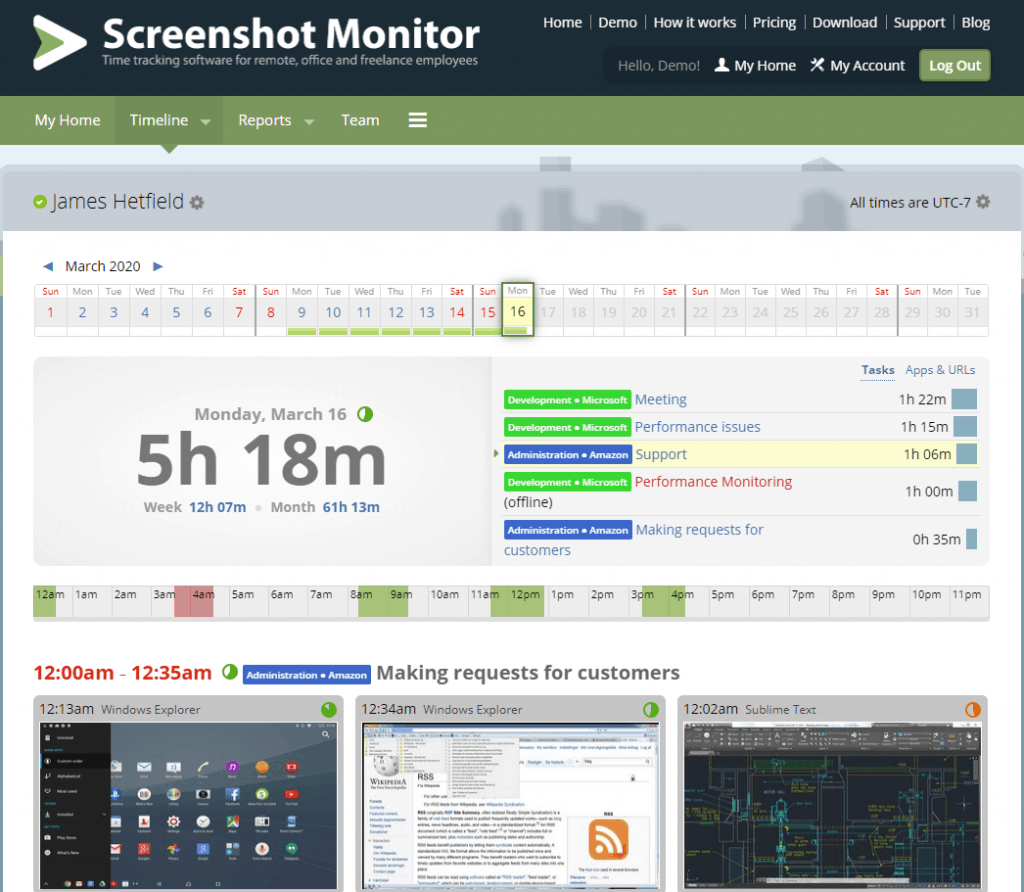Open the hamburger menu in the navigation bar

click(417, 120)
